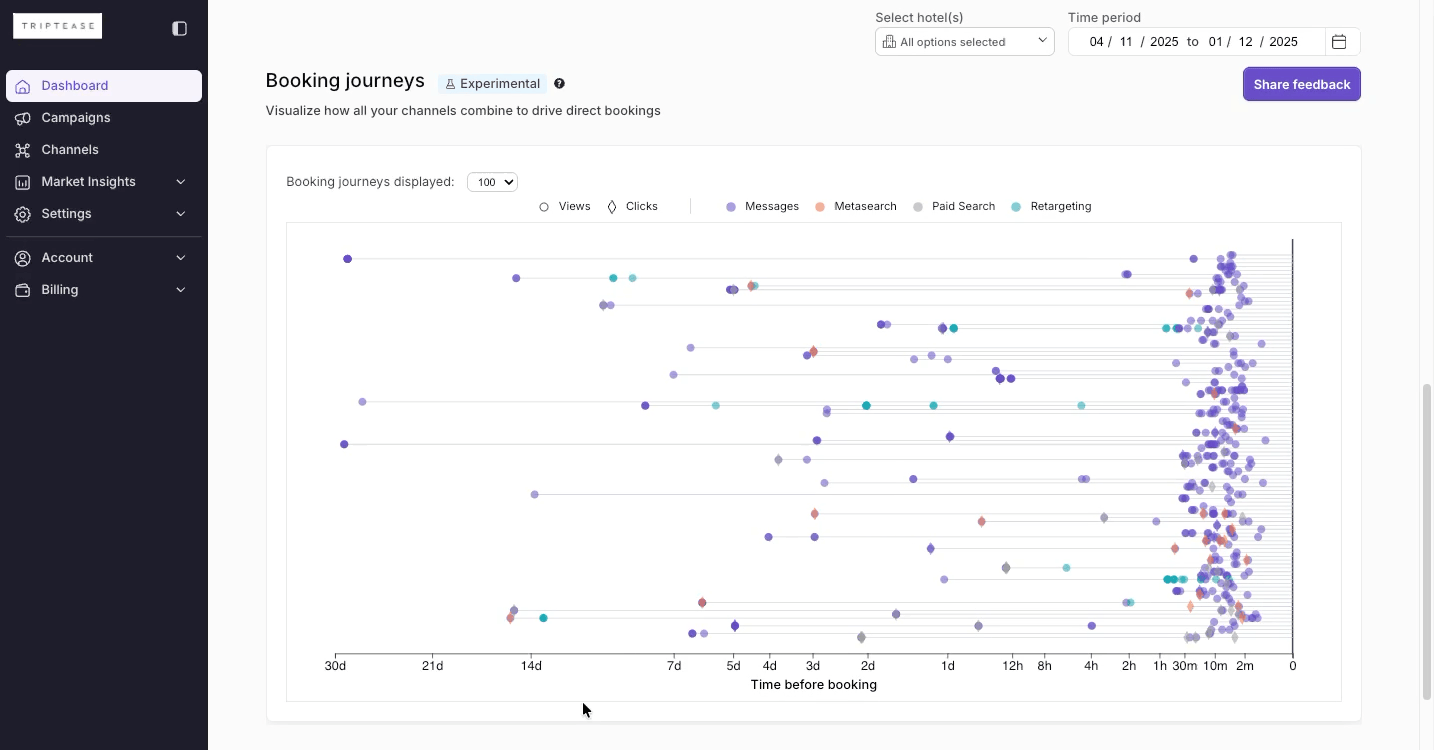This screenshot has height=750, width=1434.
Task: Click the Experimental help question mark
Action: [x=559, y=83]
